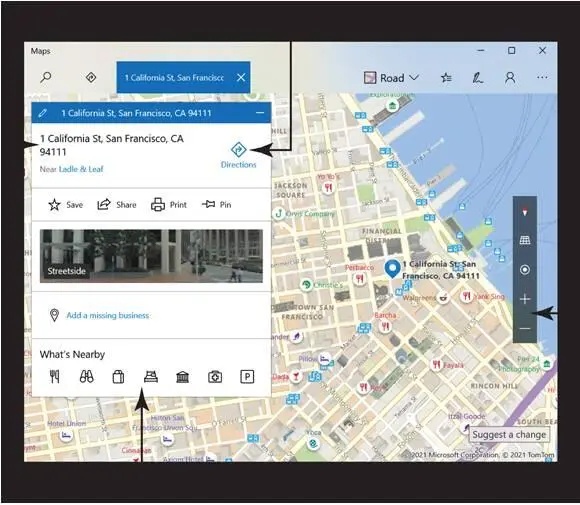Click Barcha restaurant marker on map
The image size is (580, 505).
tap(385, 326)
